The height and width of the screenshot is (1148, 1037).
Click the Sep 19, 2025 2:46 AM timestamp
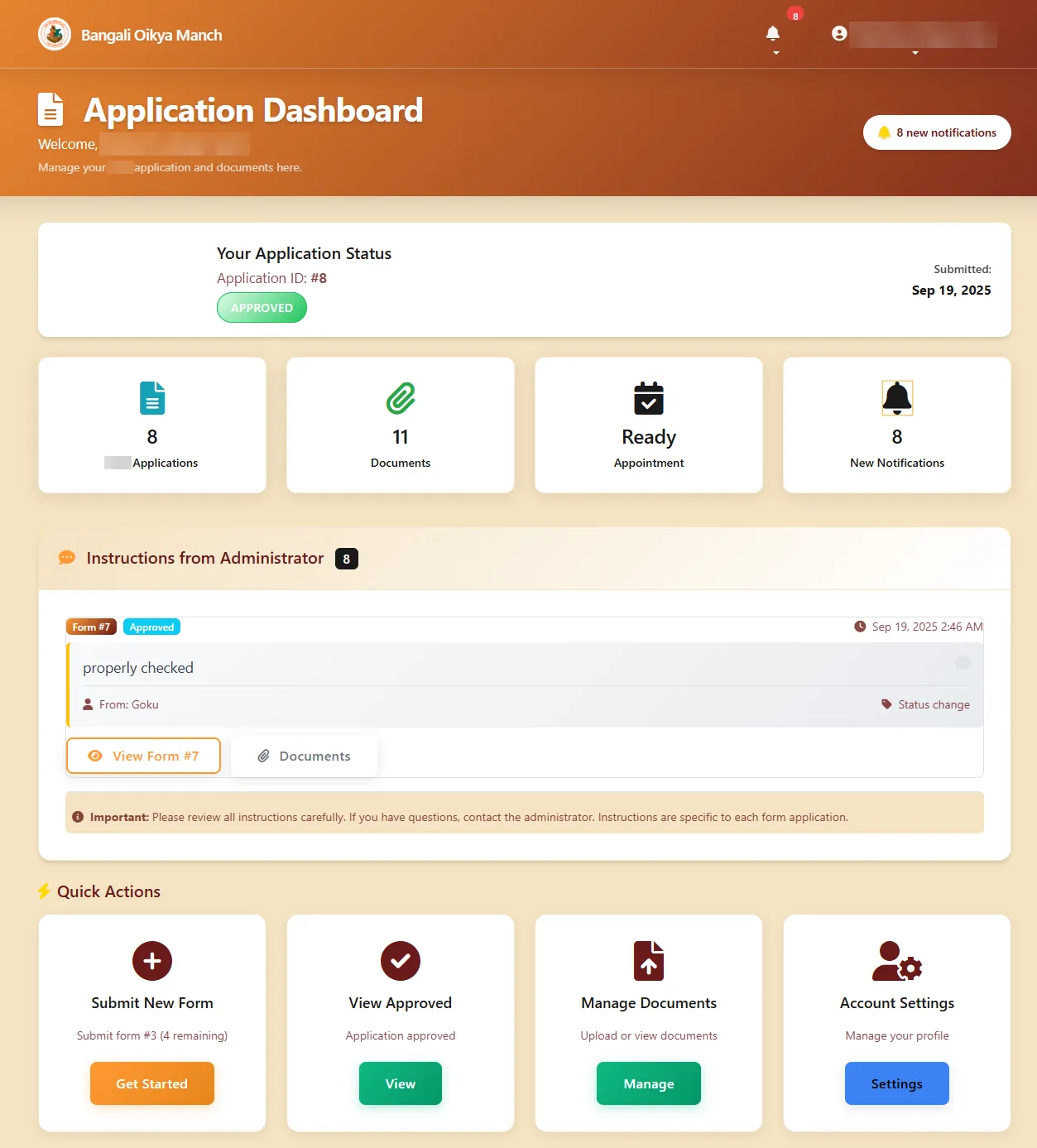[927, 627]
